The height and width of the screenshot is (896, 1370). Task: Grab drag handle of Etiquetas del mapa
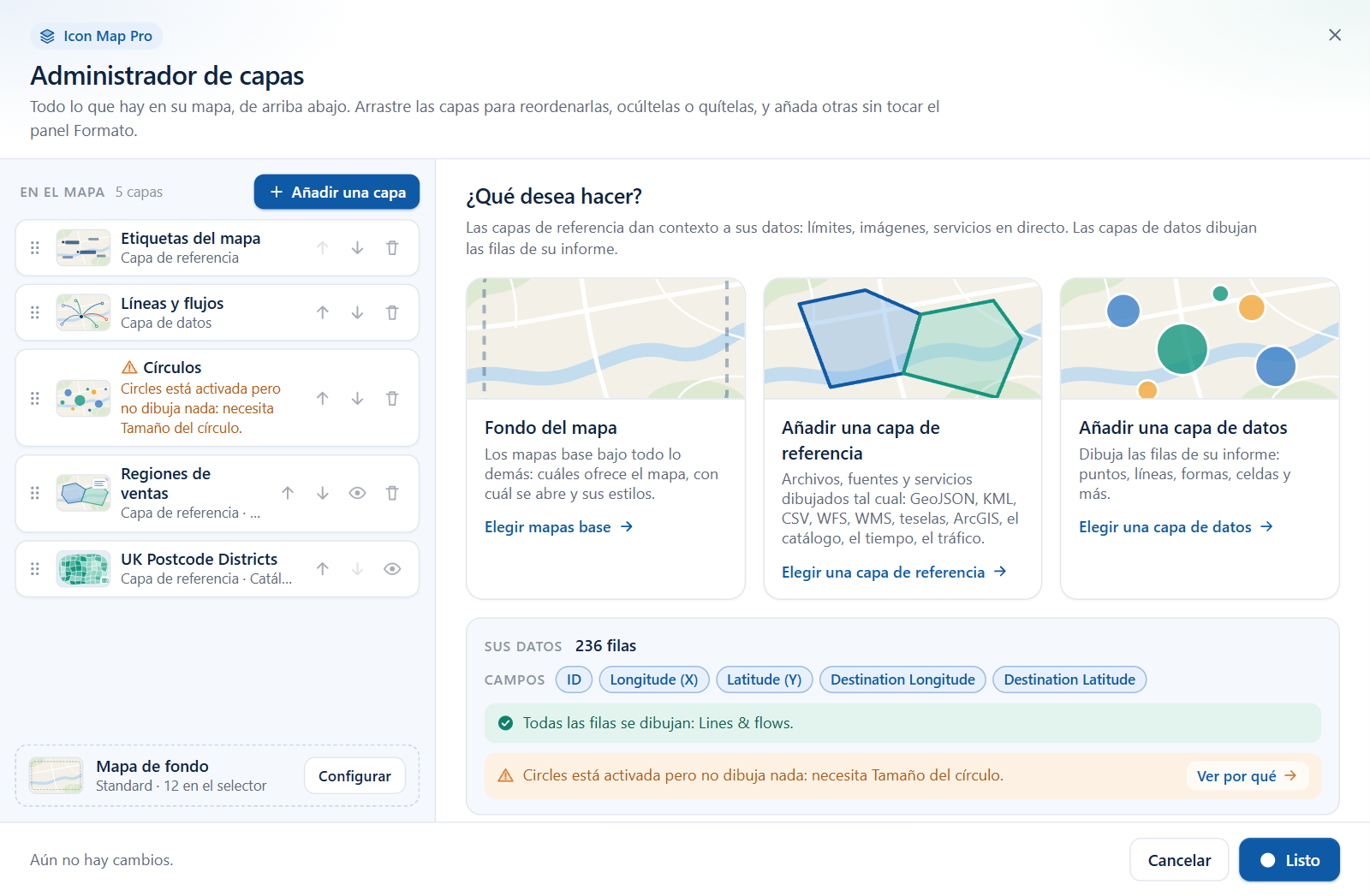click(35, 247)
